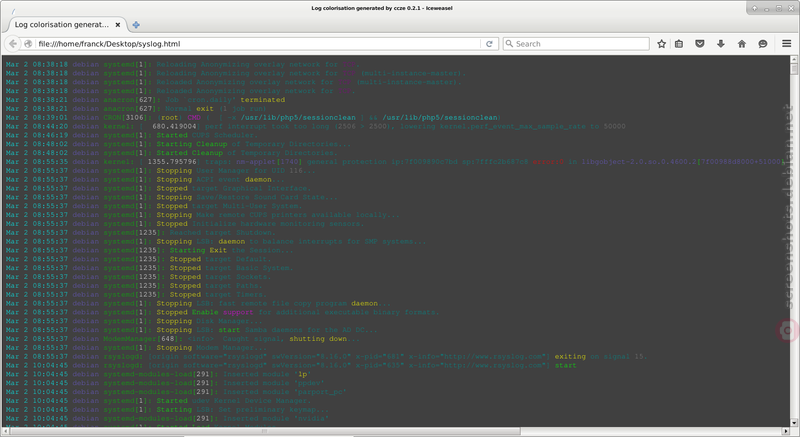Click 'libgobject-2.0.so.0.4600.2' in kernel line

tap(639, 162)
